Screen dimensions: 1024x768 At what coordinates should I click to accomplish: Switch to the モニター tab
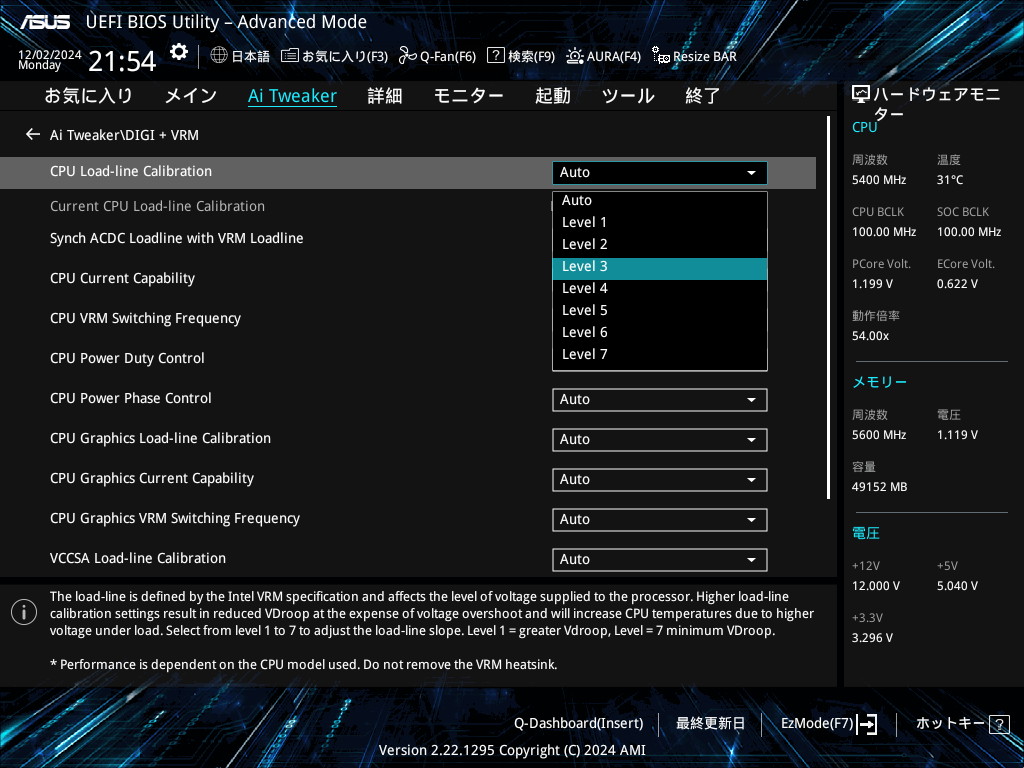pyautogui.click(x=468, y=96)
